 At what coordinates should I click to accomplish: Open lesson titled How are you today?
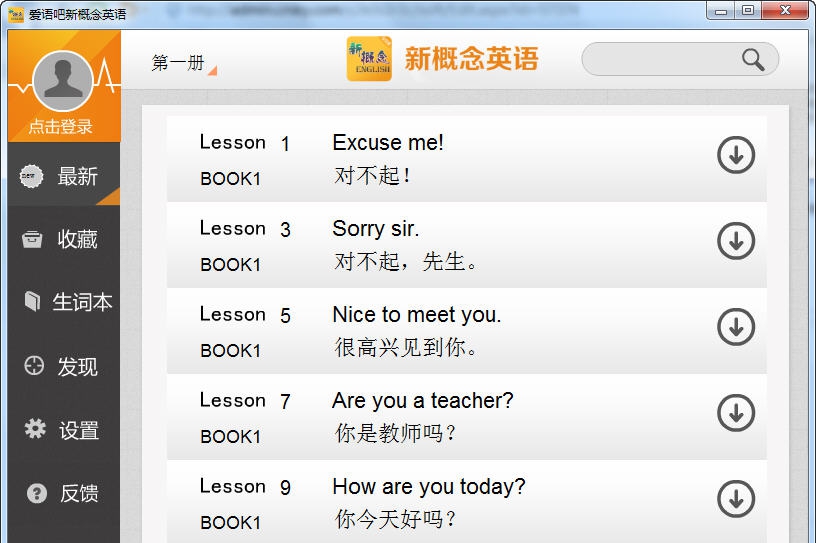[429, 487]
